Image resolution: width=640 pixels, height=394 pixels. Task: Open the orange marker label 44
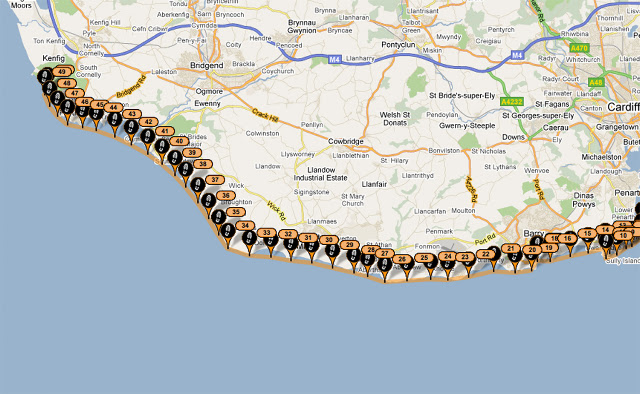click(x=113, y=108)
